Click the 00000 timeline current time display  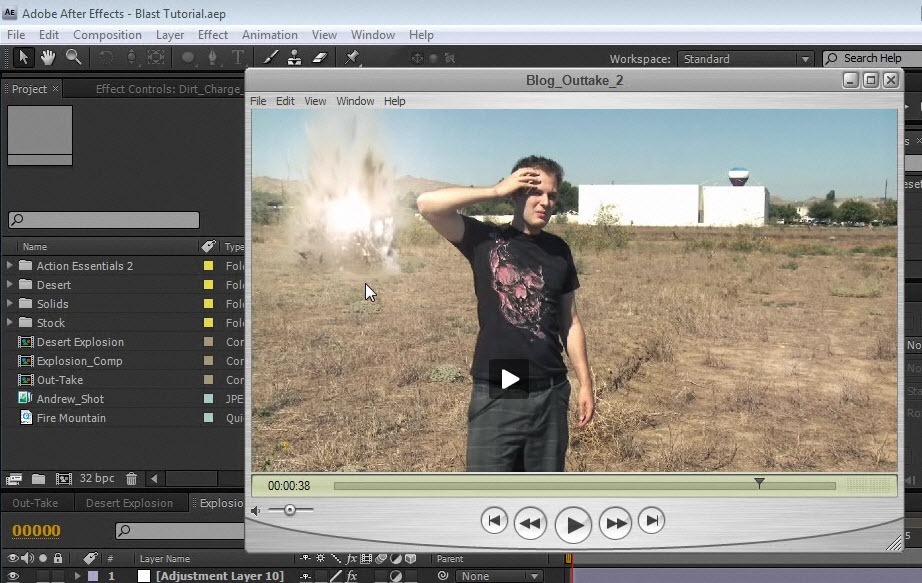36,531
